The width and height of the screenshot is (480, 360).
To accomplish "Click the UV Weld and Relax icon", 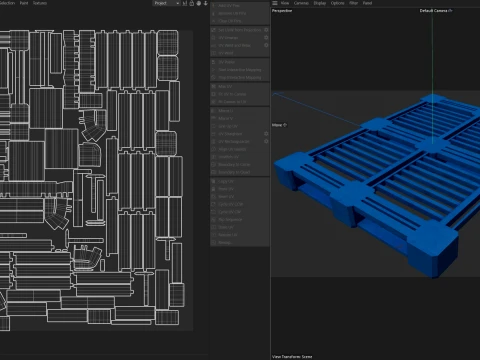I will coord(214,45).
